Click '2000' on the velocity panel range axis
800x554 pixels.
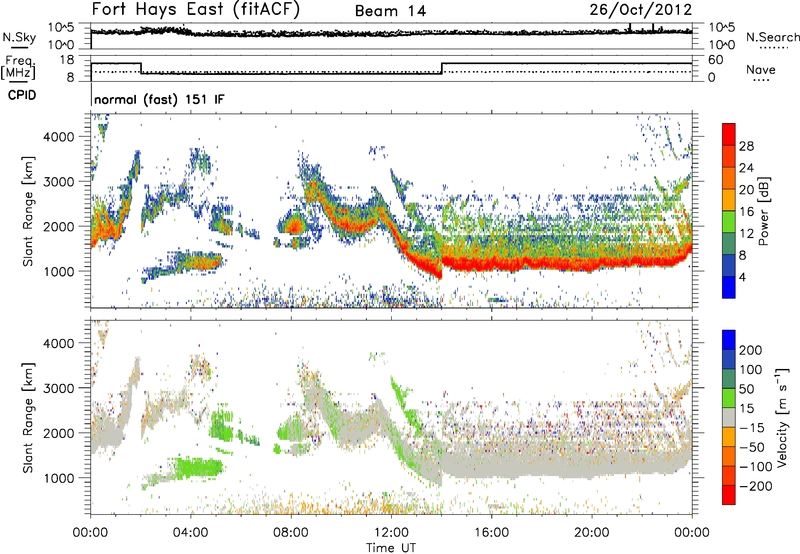pyautogui.click(x=58, y=433)
